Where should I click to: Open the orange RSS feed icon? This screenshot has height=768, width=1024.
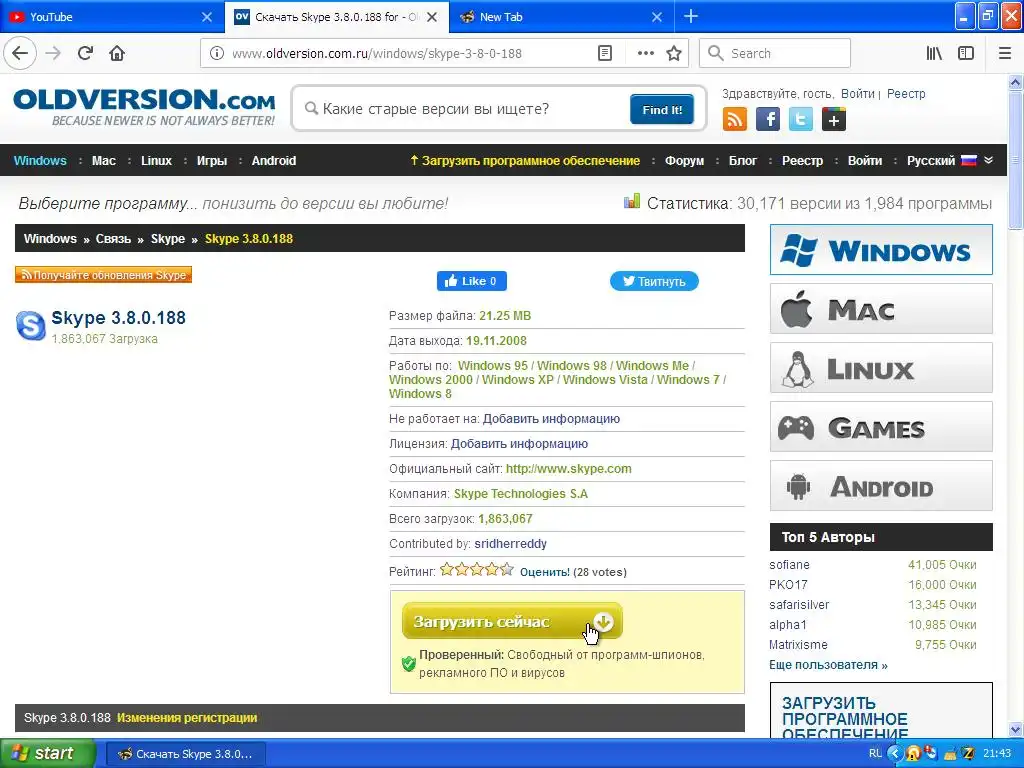pyautogui.click(x=735, y=120)
